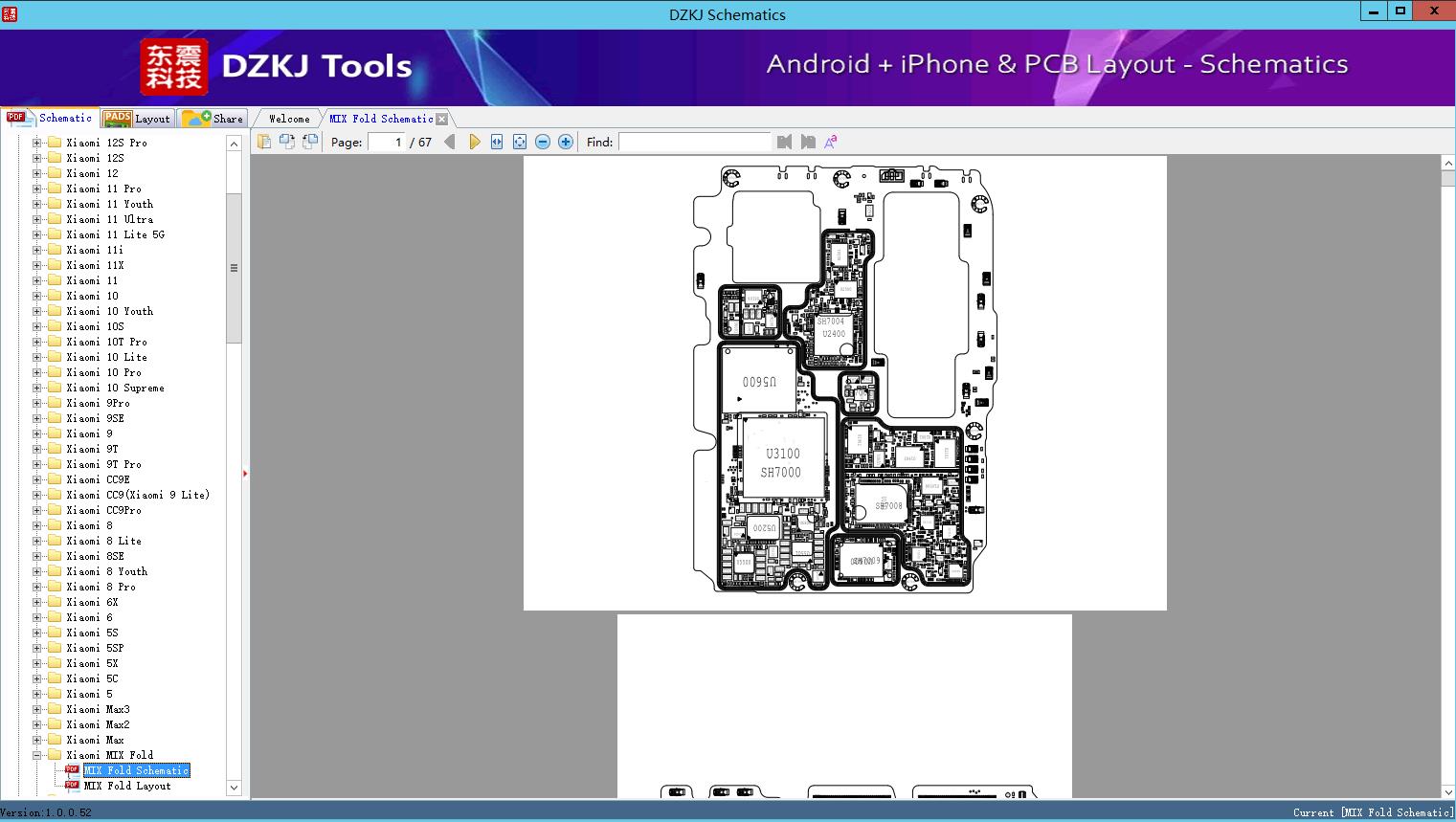Expand the Xiaomi 12S Pro folder
1456x822 pixels.
pyautogui.click(x=37, y=143)
